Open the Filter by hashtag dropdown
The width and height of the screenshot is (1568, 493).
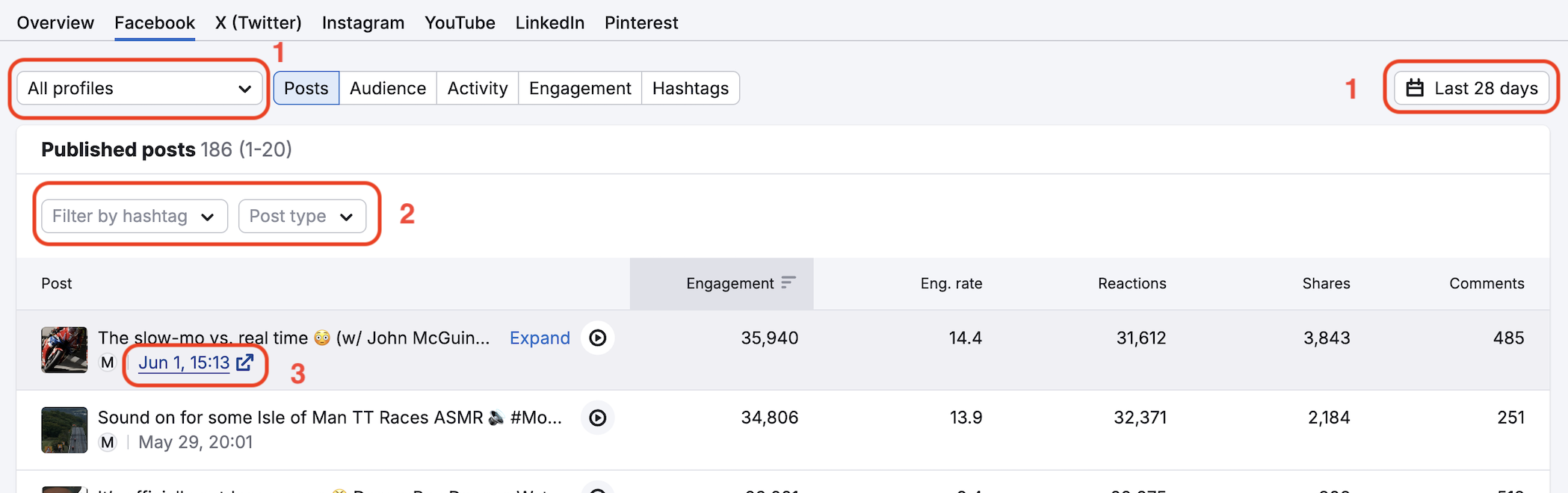pos(135,217)
